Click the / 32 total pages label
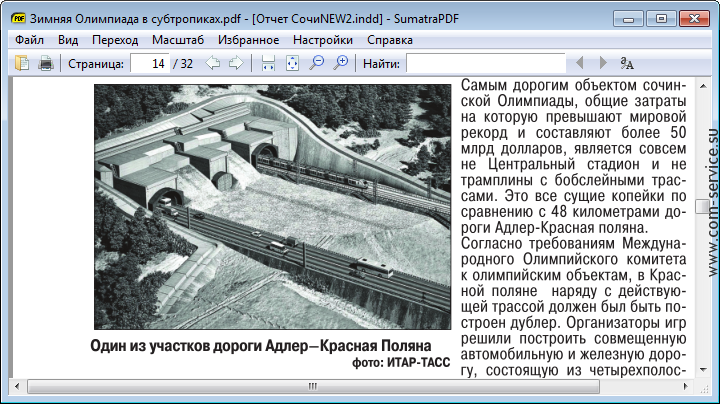The width and height of the screenshot is (720, 404). (x=183, y=64)
